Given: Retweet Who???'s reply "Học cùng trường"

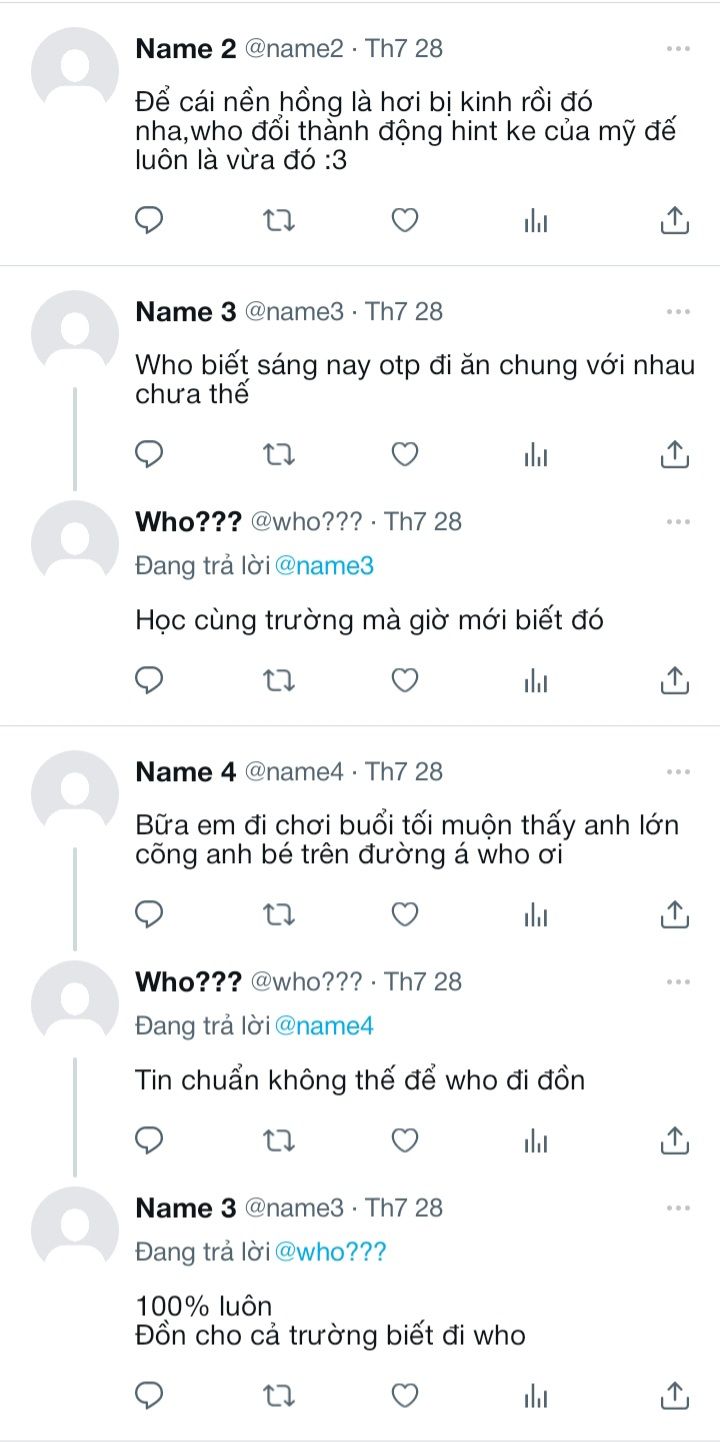Looking at the screenshot, I should pyautogui.click(x=277, y=681).
